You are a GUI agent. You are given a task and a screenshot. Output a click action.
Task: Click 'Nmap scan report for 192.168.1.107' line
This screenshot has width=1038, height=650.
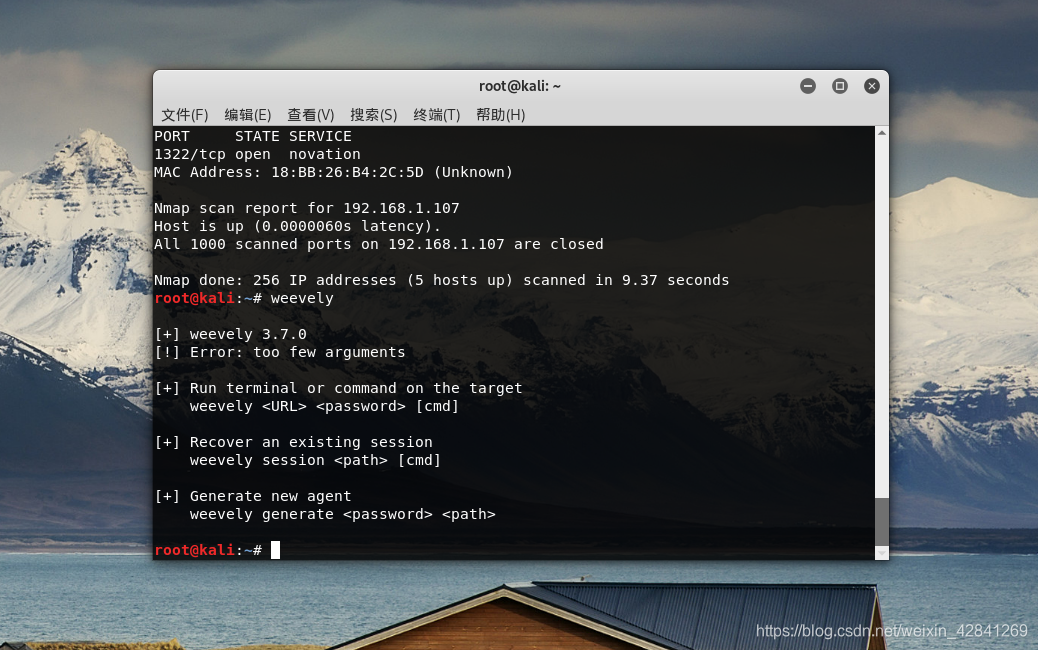[307, 208]
